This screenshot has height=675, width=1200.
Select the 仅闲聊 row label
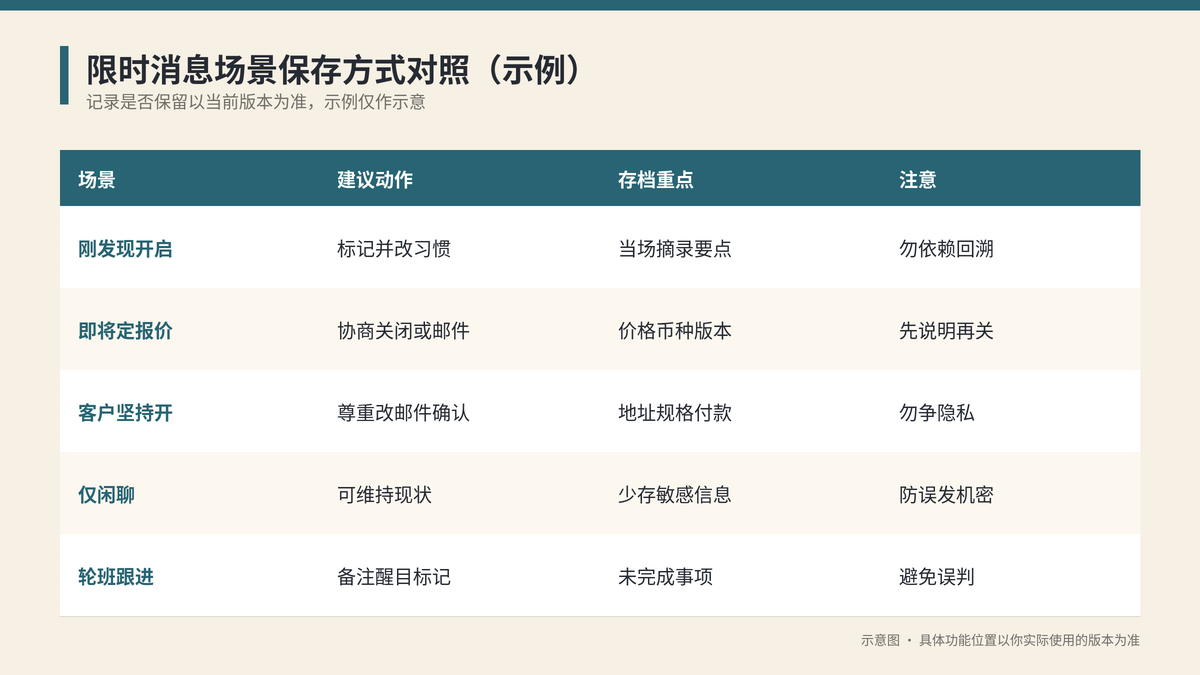106,495
